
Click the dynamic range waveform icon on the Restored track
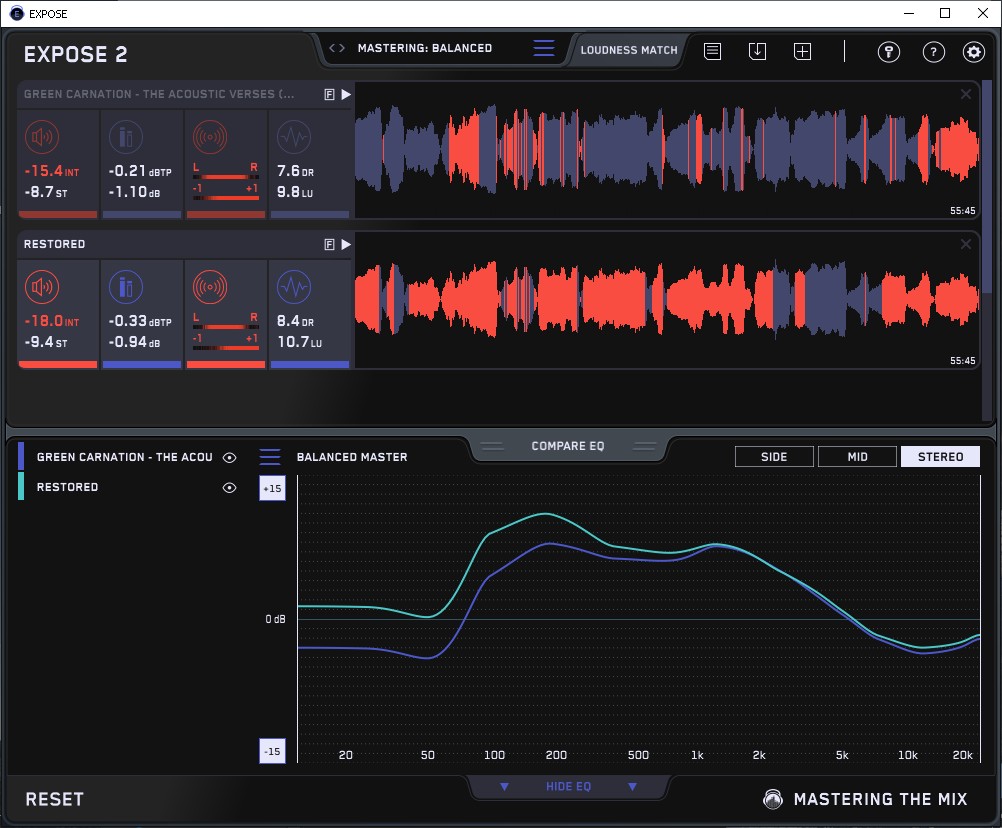tap(293, 288)
